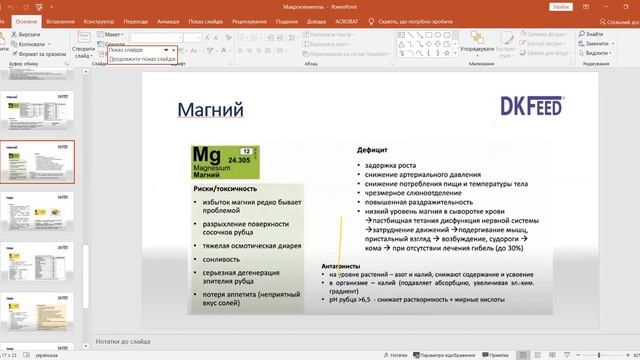The height and width of the screenshot is (360, 640).
Task: Click the Магний slide title text
Action: click(x=211, y=110)
